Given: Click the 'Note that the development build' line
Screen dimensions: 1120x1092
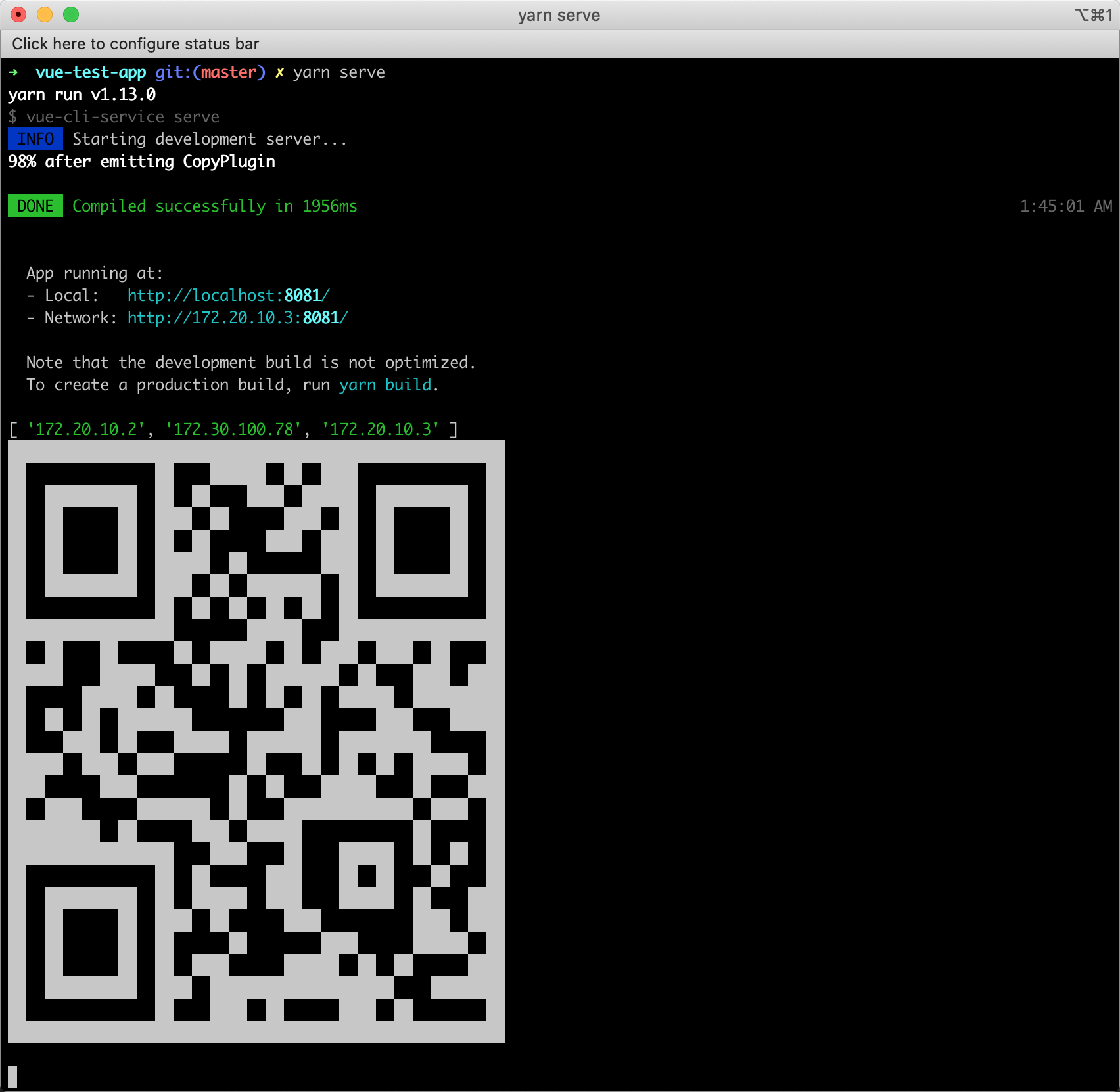Looking at the screenshot, I should click(250, 363).
